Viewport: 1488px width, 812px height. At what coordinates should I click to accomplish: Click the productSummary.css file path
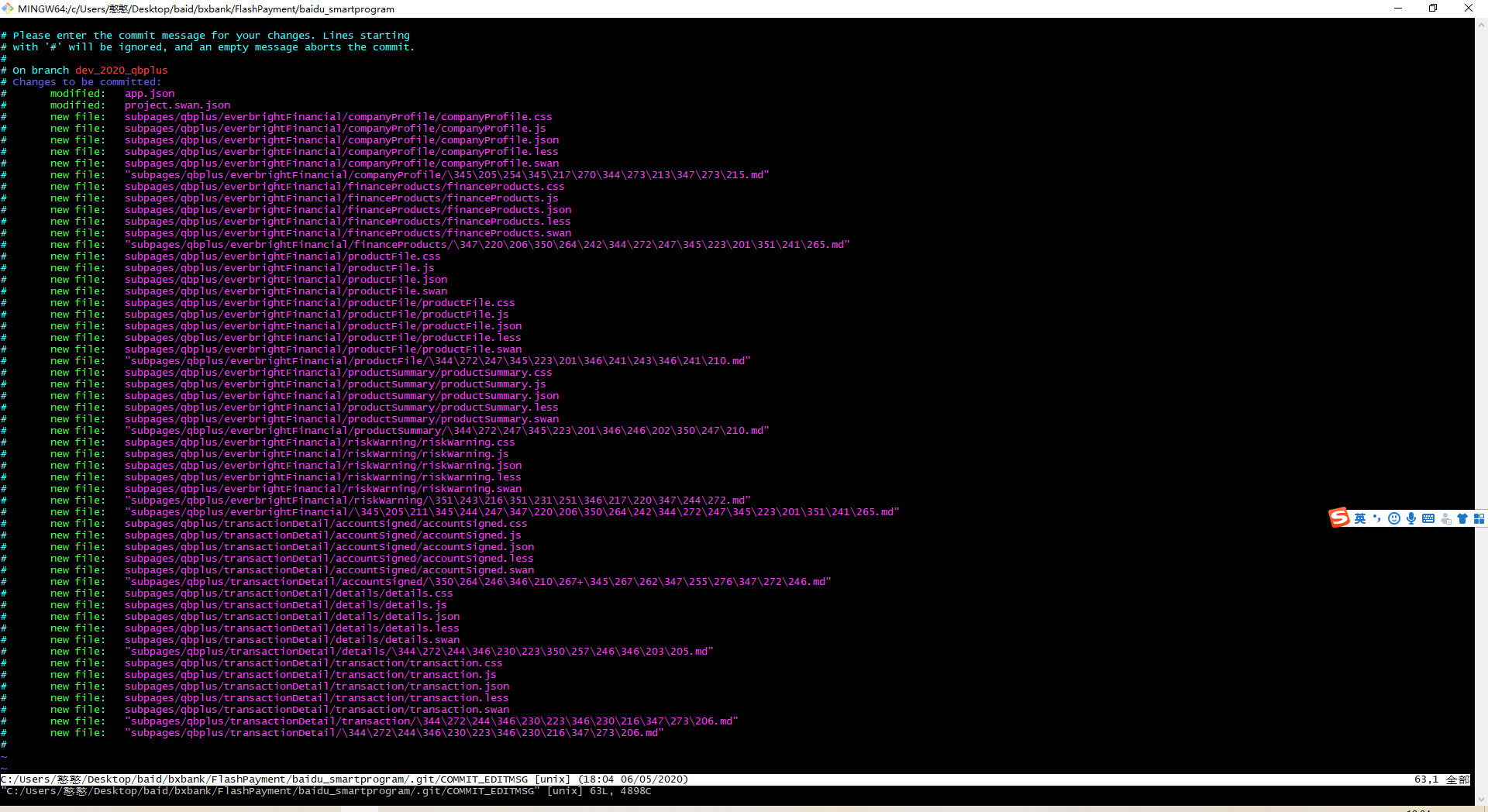339,373
